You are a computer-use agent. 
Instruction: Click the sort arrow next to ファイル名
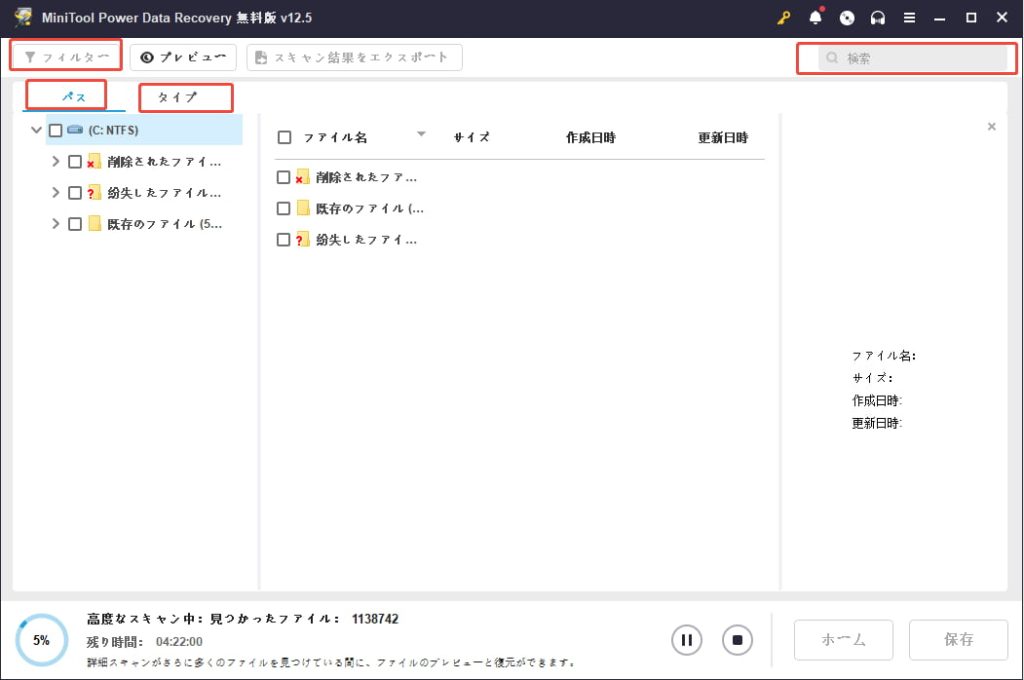click(x=421, y=134)
